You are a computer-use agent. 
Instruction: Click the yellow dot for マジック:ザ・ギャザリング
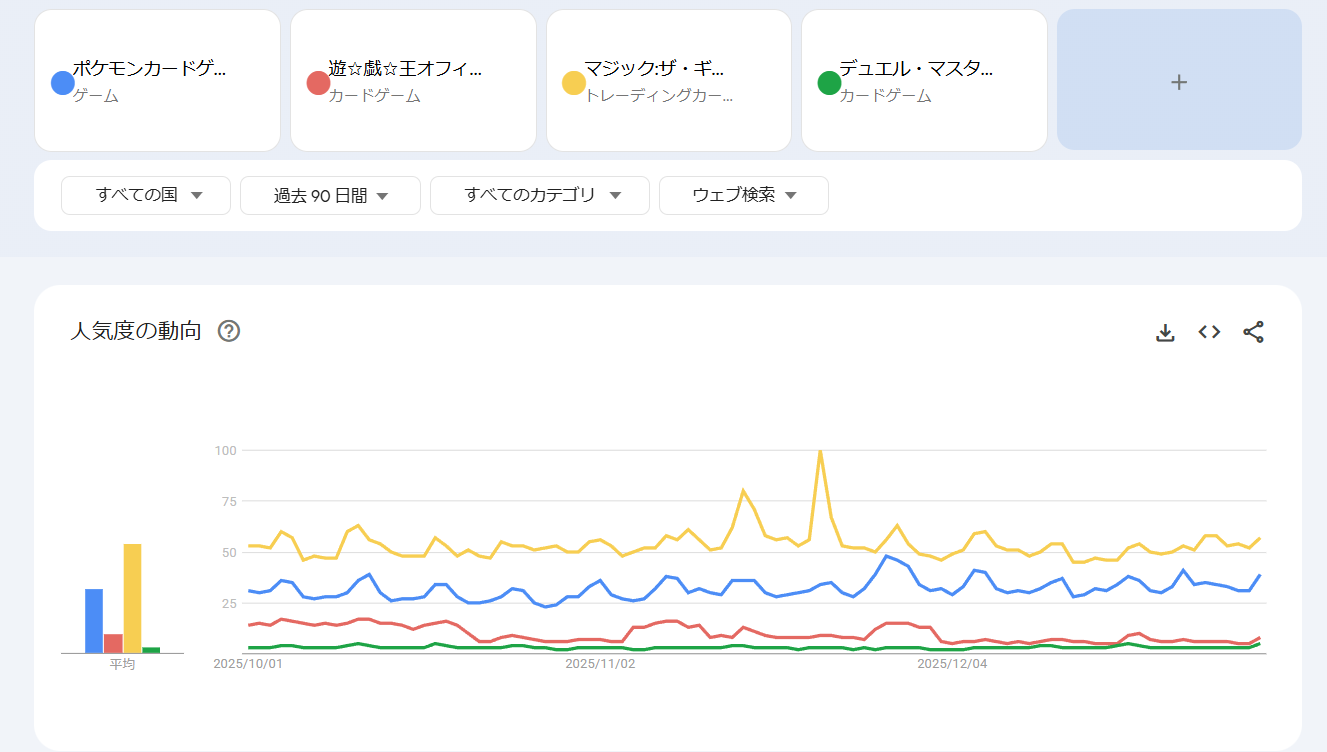click(x=574, y=83)
